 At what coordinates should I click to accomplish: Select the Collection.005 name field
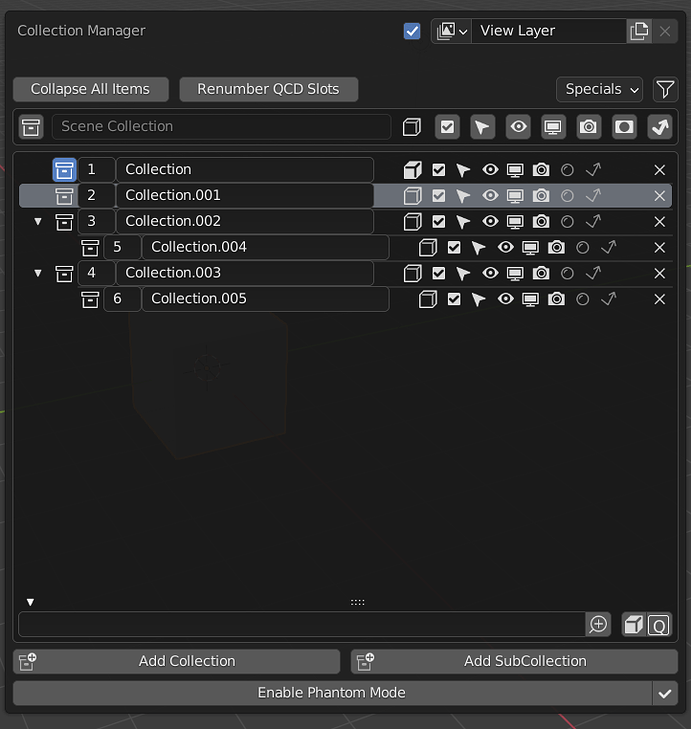pyautogui.click(x=266, y=299)
